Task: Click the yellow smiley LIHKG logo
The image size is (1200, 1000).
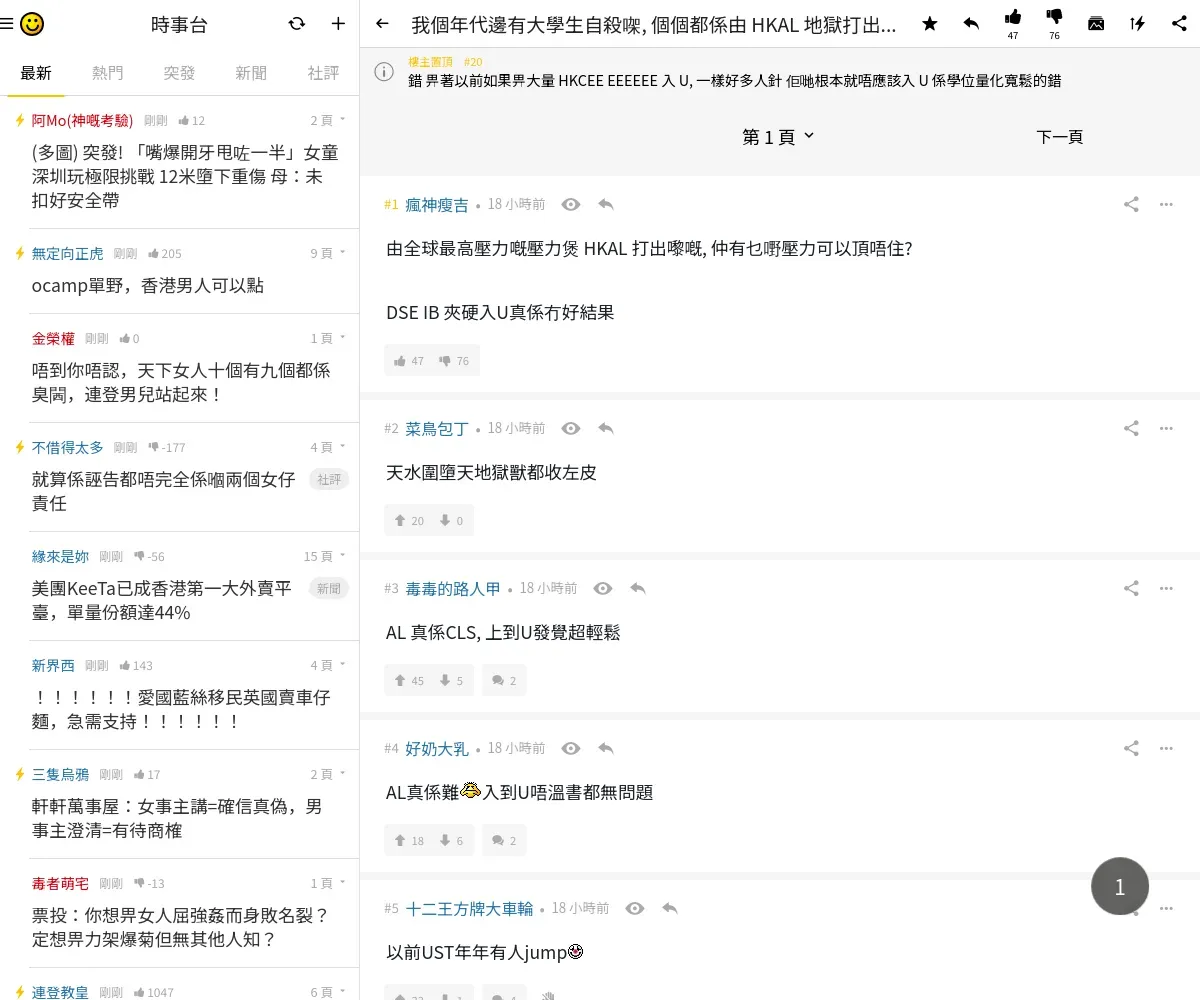Action: [32, 24]
